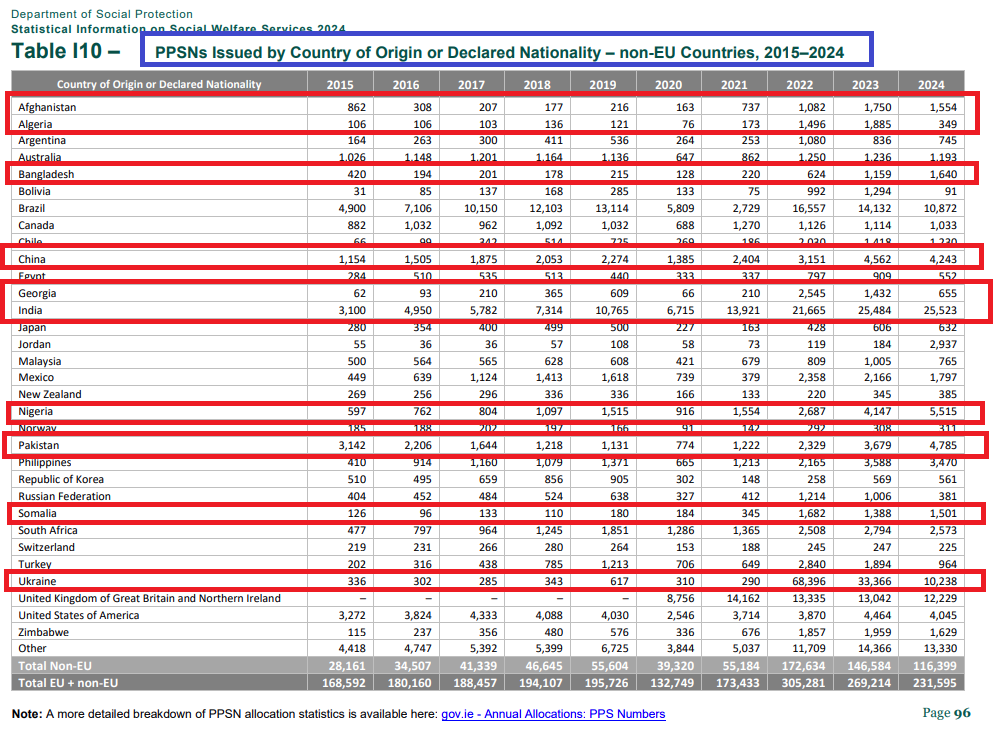Click the United Kingdom of Great Britain row label
This screenshot has height=746, width=994.
click(149, 598)
